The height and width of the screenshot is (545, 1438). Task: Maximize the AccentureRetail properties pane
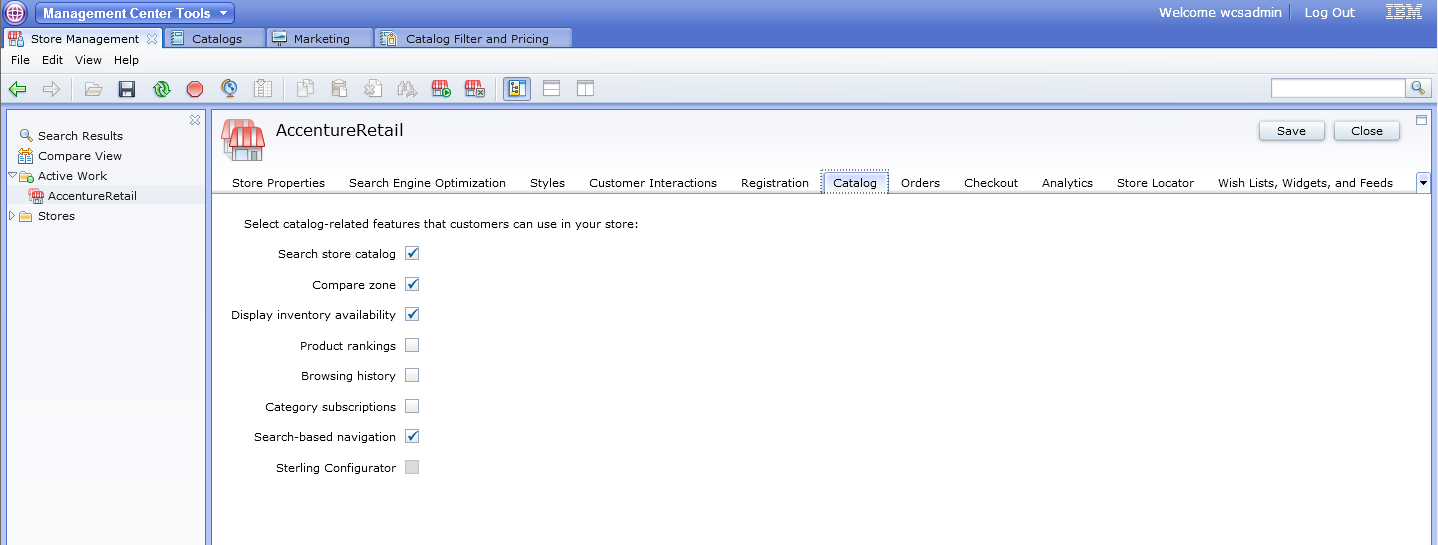1422,120
